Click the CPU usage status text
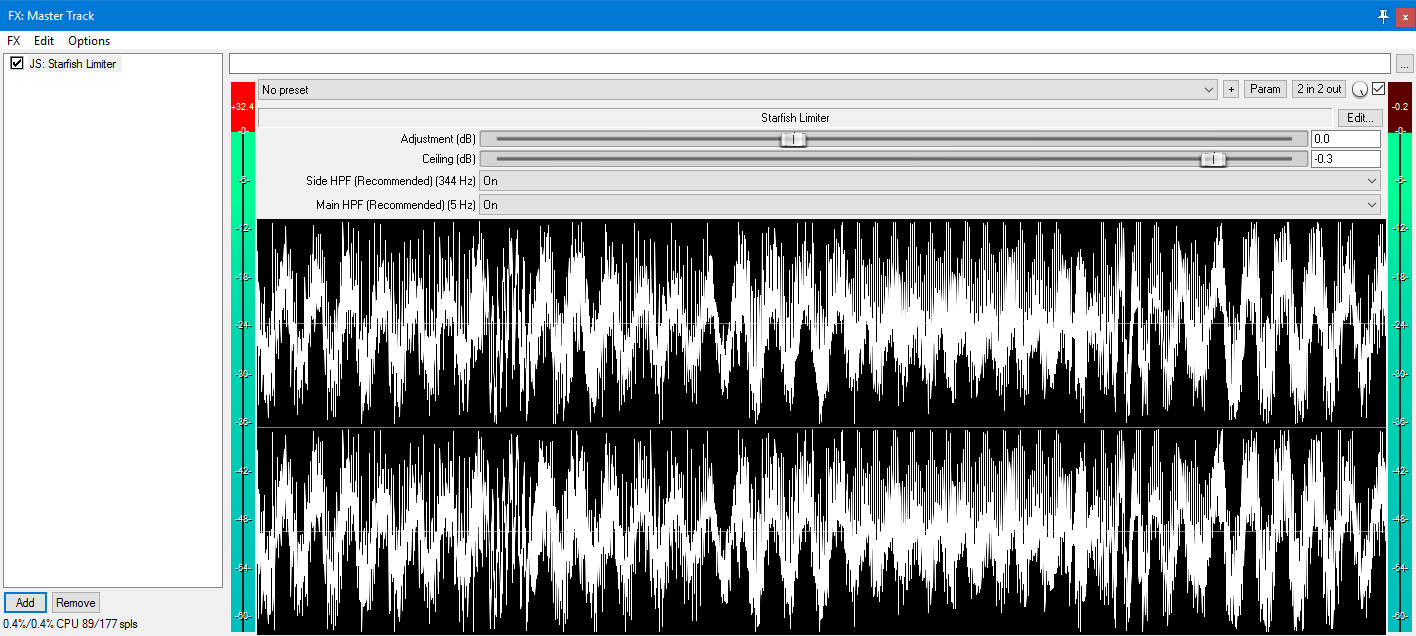Viewport: 1416px width, 636px height. point(71,624)
